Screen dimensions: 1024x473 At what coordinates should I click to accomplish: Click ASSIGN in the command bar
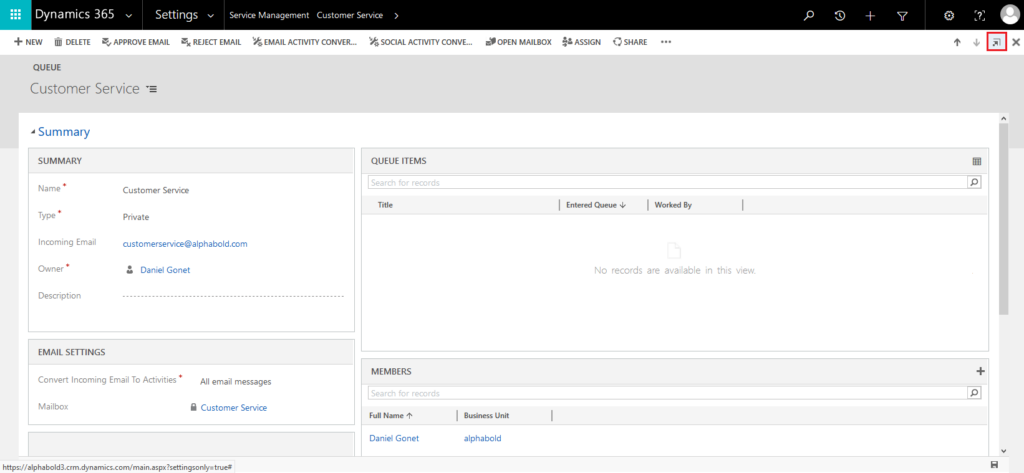(581, 42)
